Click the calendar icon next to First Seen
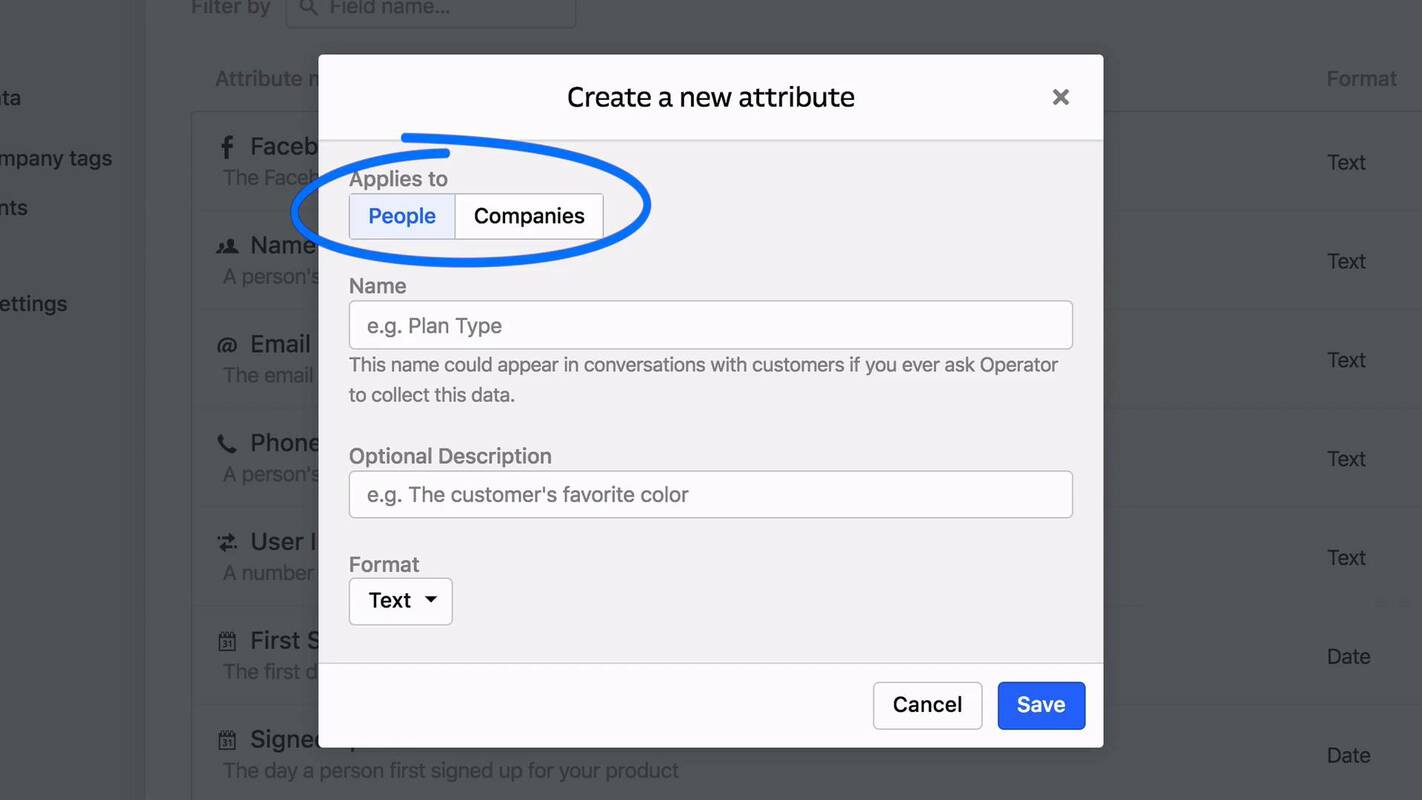1422x800 pixels. tap(225, 639)
